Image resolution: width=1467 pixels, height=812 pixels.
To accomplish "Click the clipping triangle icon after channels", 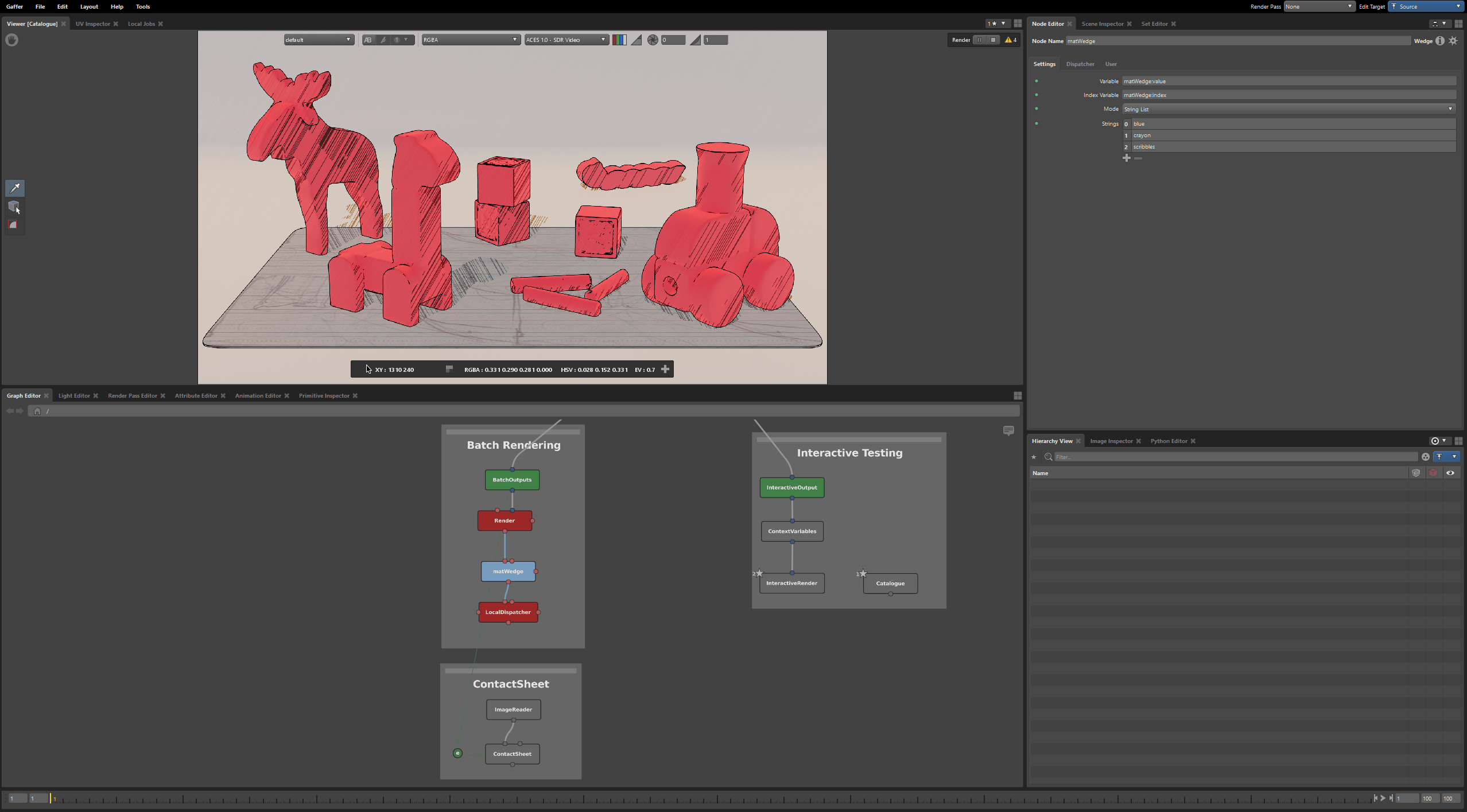I will [636, 40].
